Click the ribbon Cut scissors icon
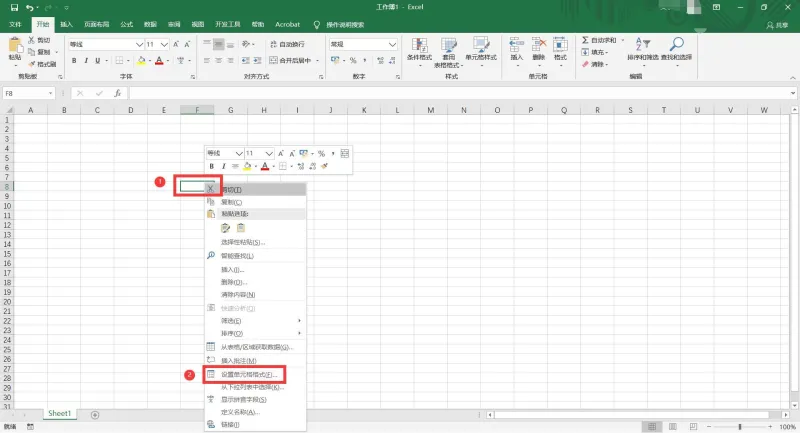This screenshot has width=800, height=433. point(32,40)
